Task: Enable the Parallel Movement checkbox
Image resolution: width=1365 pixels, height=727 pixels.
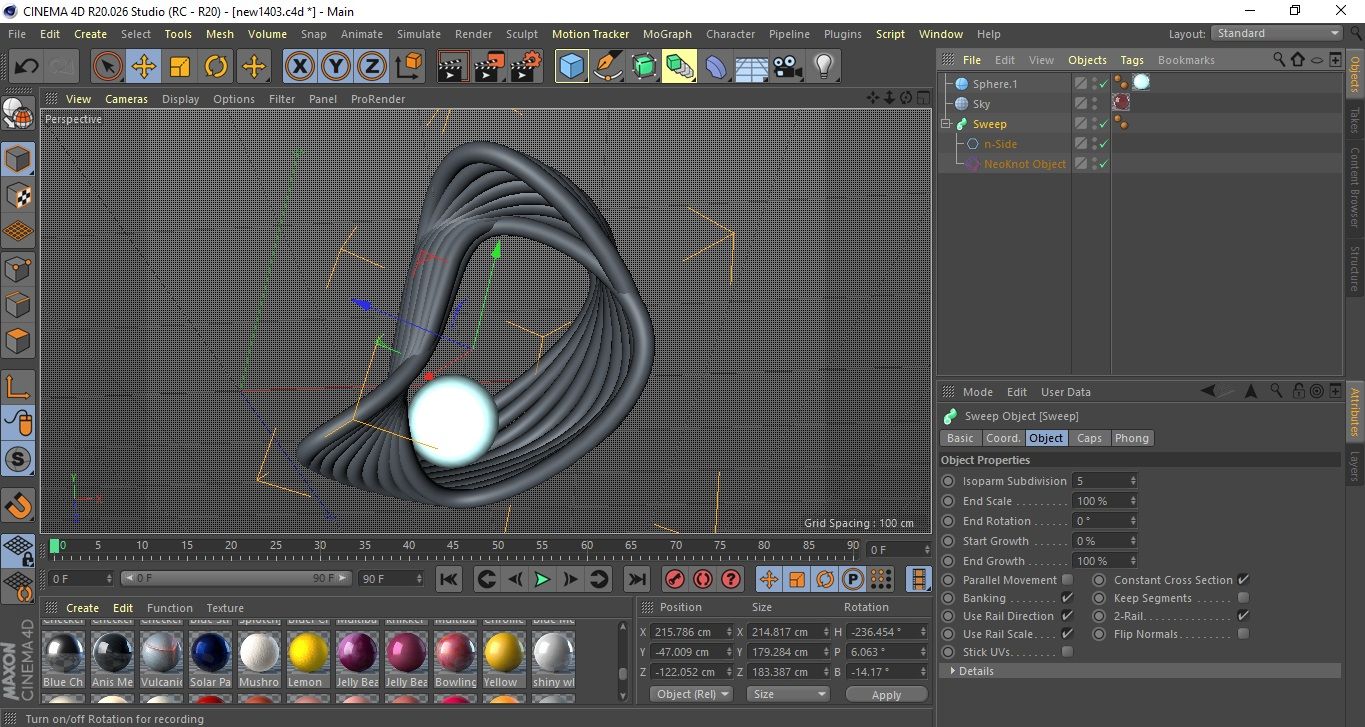Action: tap(1067, 580)
